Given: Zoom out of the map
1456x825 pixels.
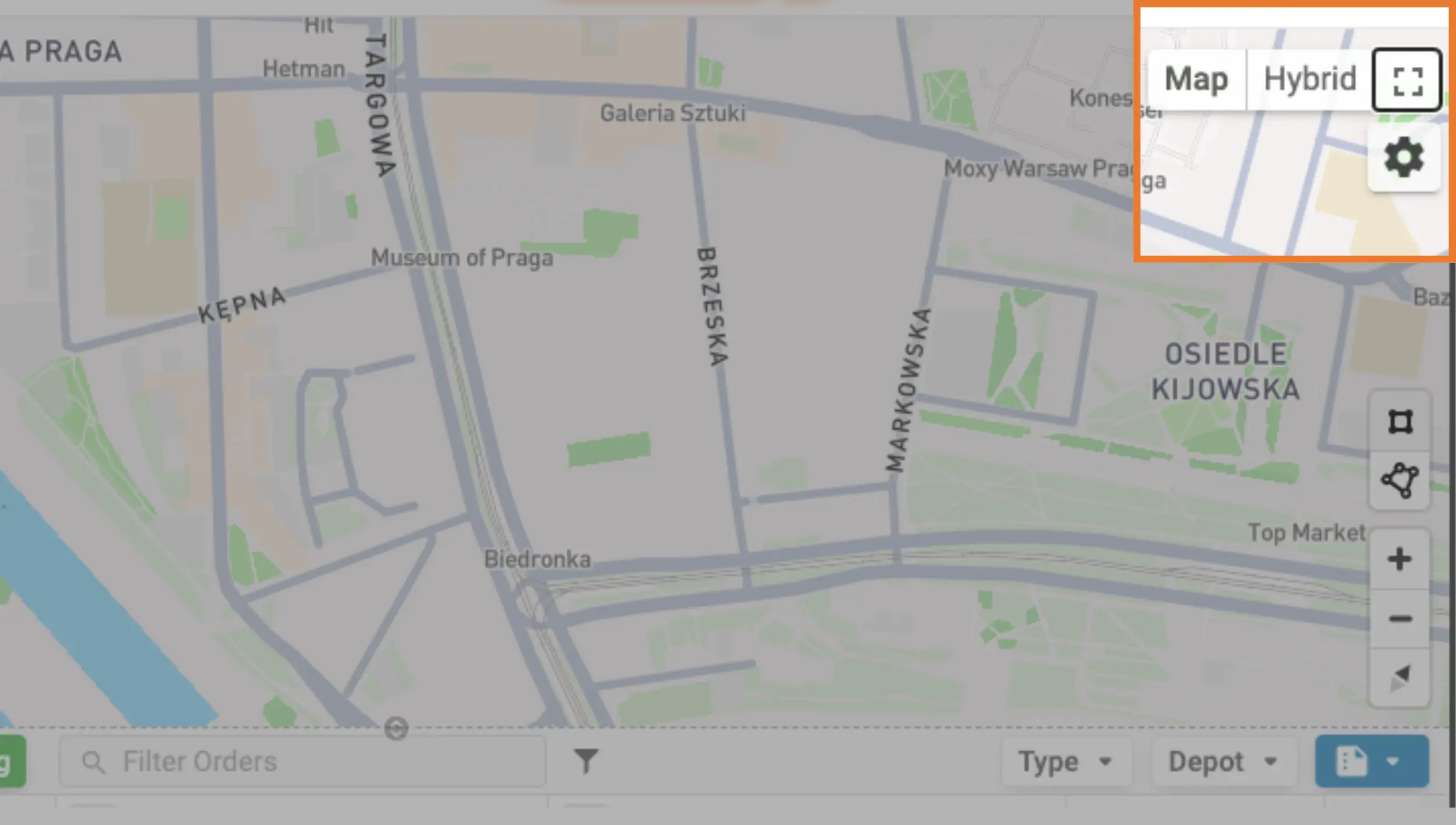Looking at the screenshot, I should [x=1400, y=619].
